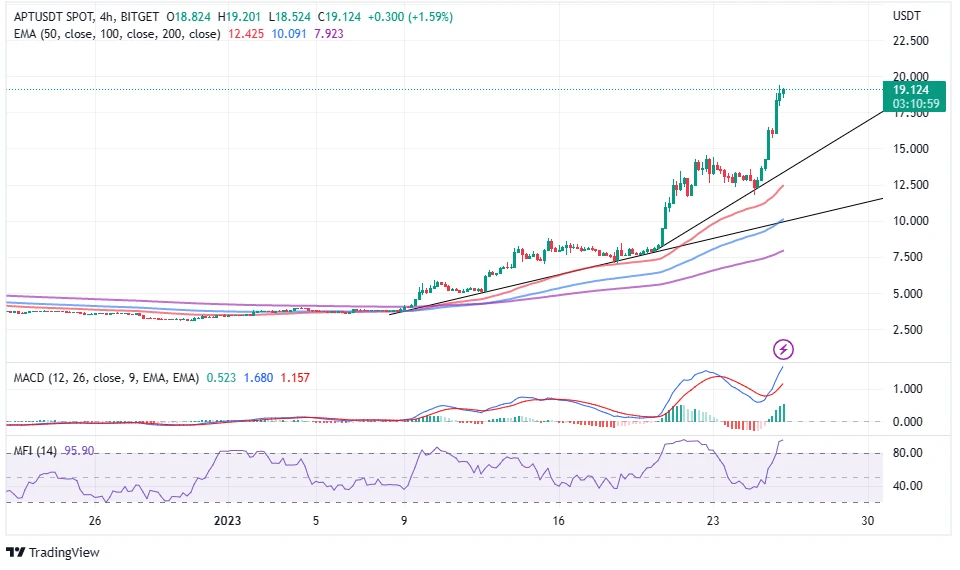
Task: Click the 5 date axis label
Action: 316,521
